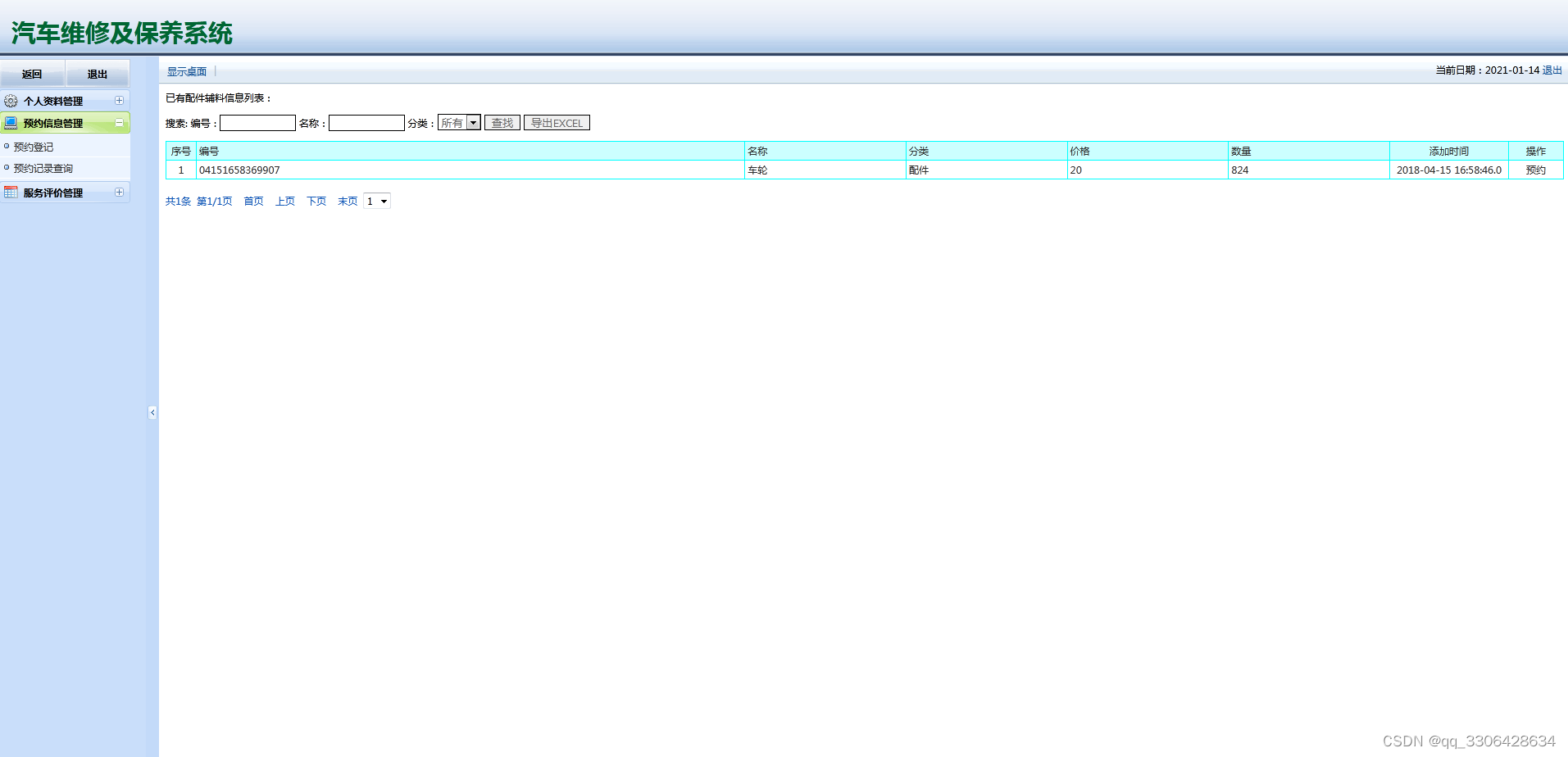
Task: Go to 上页 previous page
Action: [x=285, y=202]
